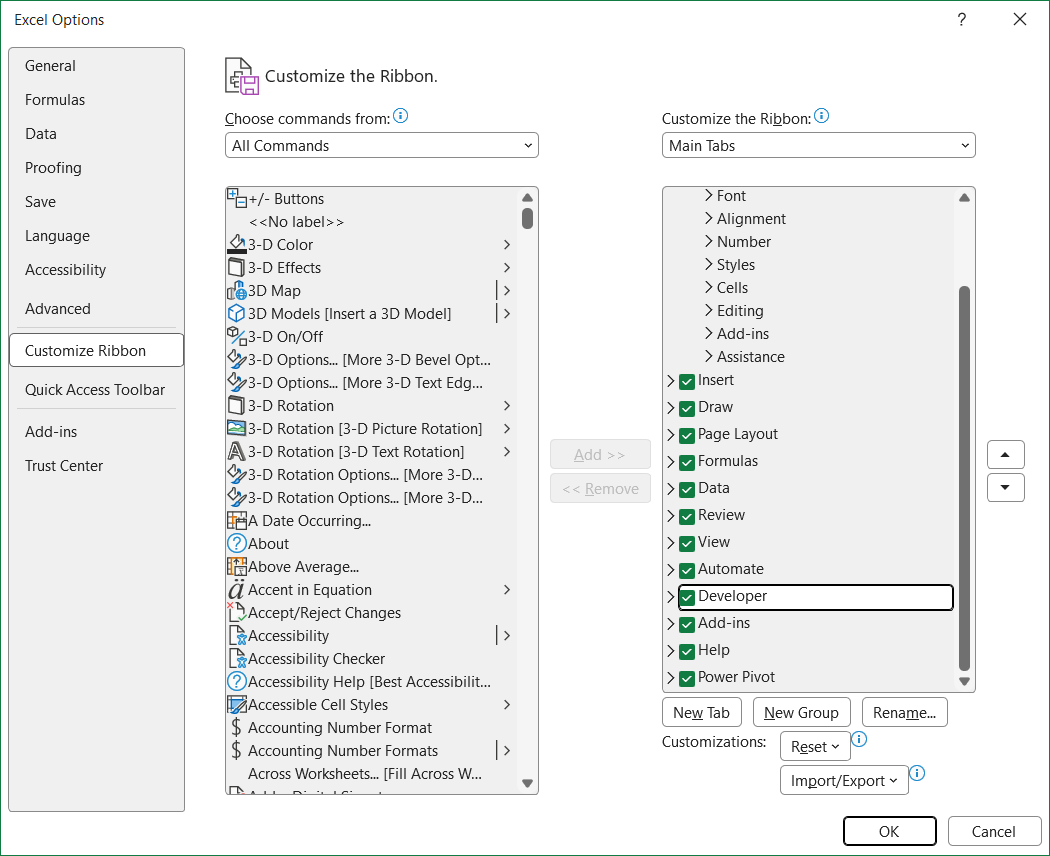Screen dimensions: 1050x856
Task: Select the 3-D Color command icon
Action: (234, 244)
